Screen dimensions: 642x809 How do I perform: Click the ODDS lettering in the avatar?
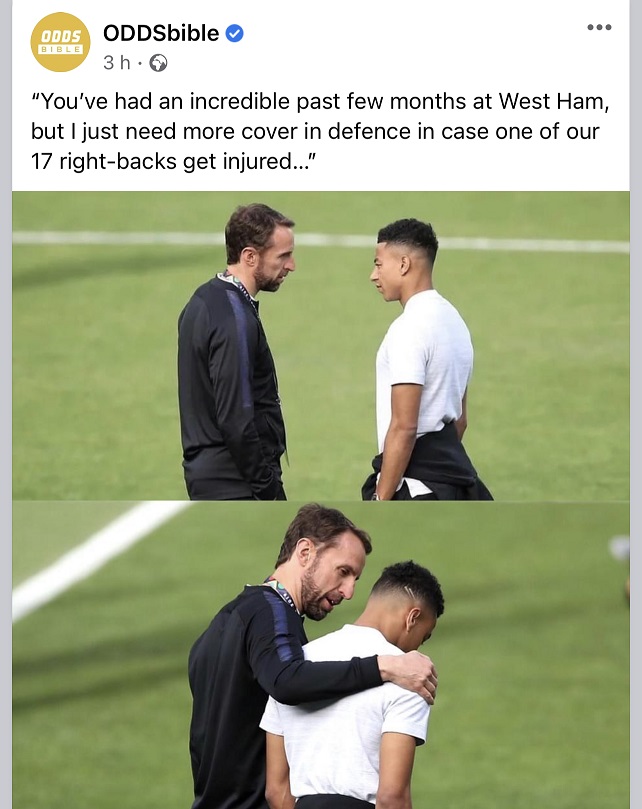(61, 36)
